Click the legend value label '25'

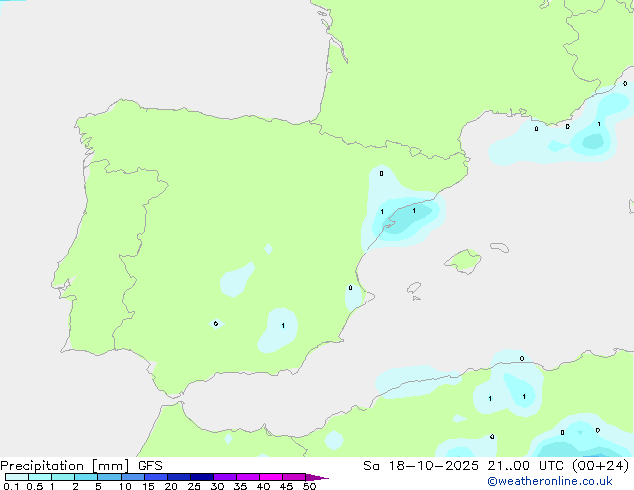(x=194, y=486)
